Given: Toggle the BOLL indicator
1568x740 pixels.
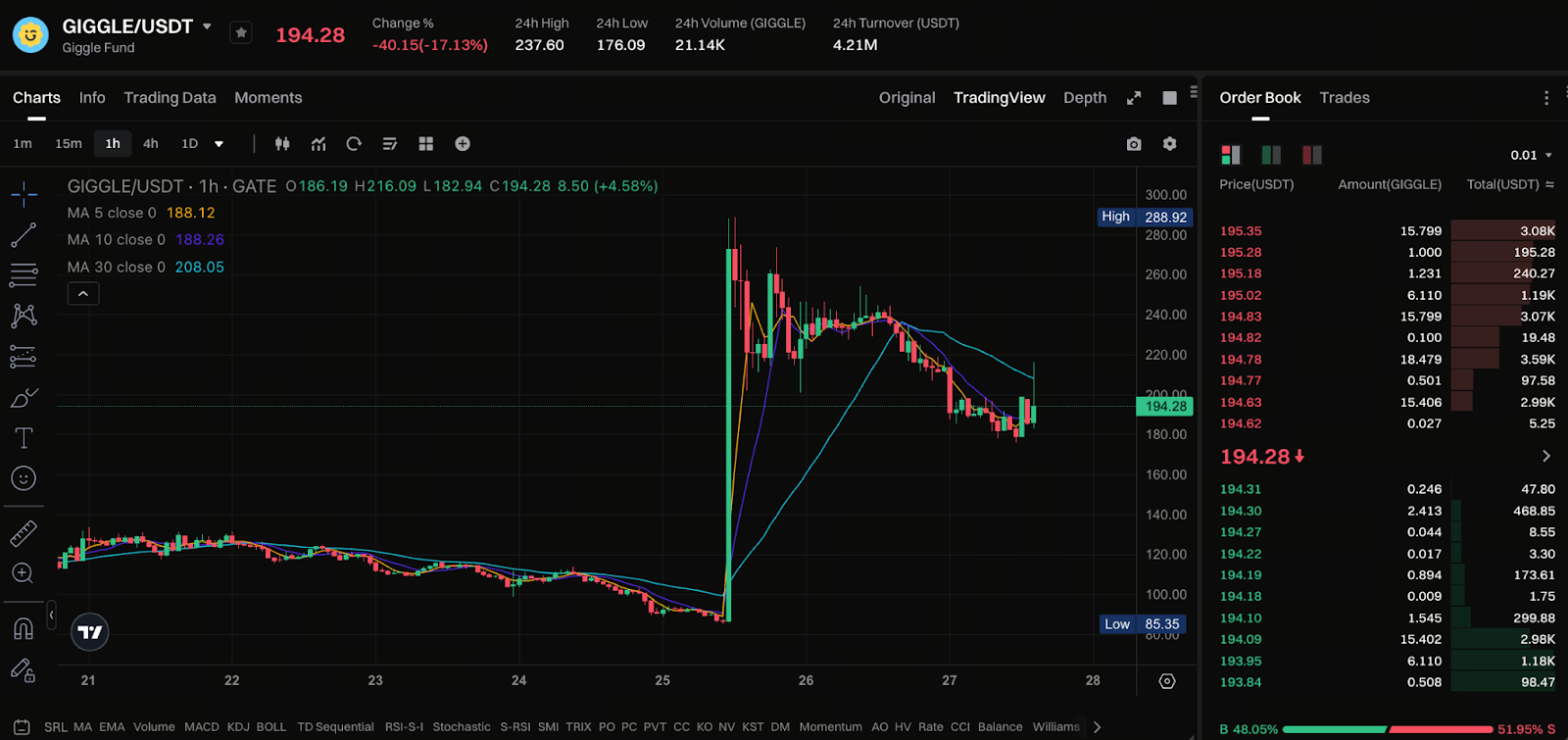Looking at the screenshot, I should pyautogui.click(x=271, y=727).
